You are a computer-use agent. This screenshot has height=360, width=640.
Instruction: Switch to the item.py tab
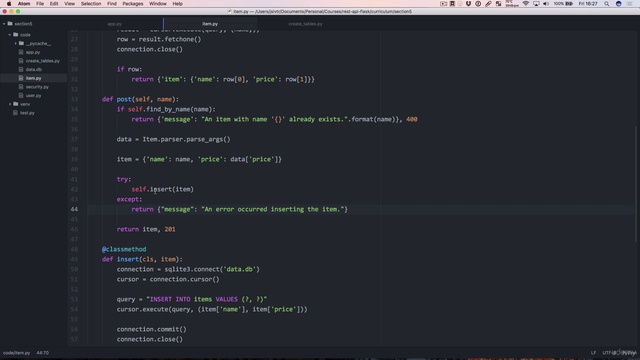coord(210,24)
